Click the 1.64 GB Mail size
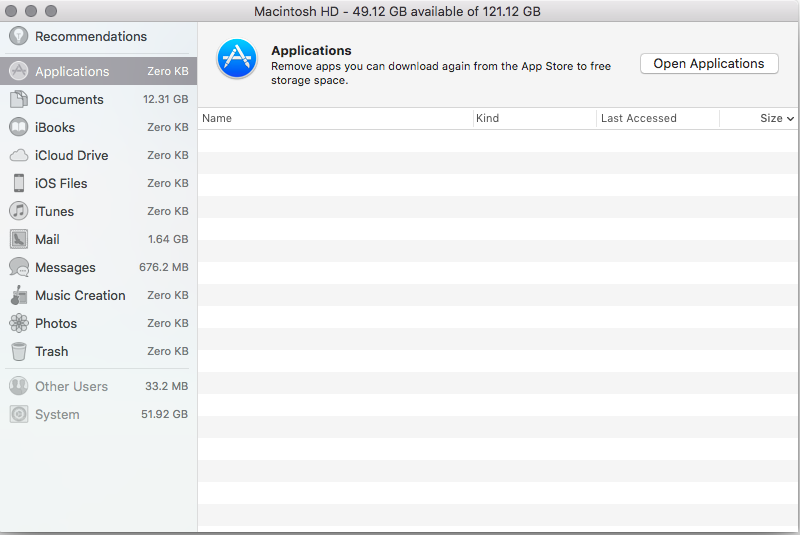 pyautogui.click(x=168, y=239)
